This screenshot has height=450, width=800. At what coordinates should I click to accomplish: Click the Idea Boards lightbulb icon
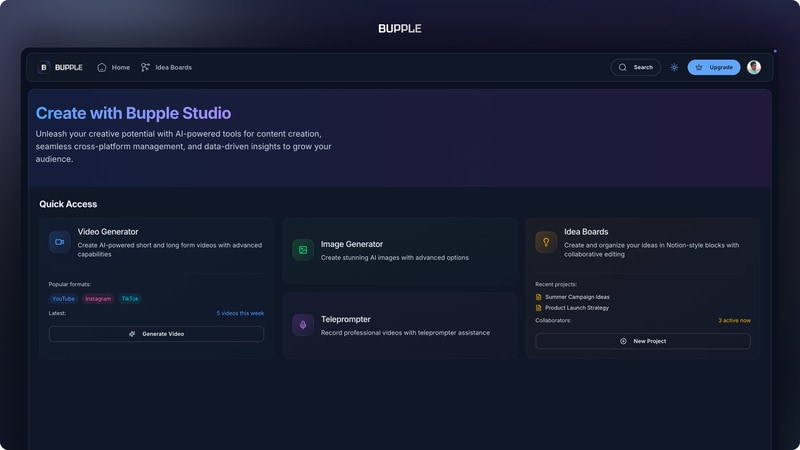pyautogui.click(x=546, y=242)
